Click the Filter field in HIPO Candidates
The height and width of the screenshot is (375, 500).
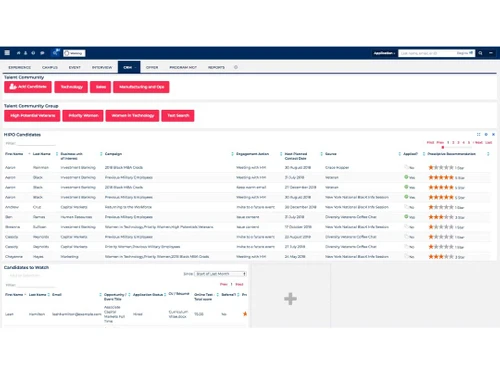point(36,144)
